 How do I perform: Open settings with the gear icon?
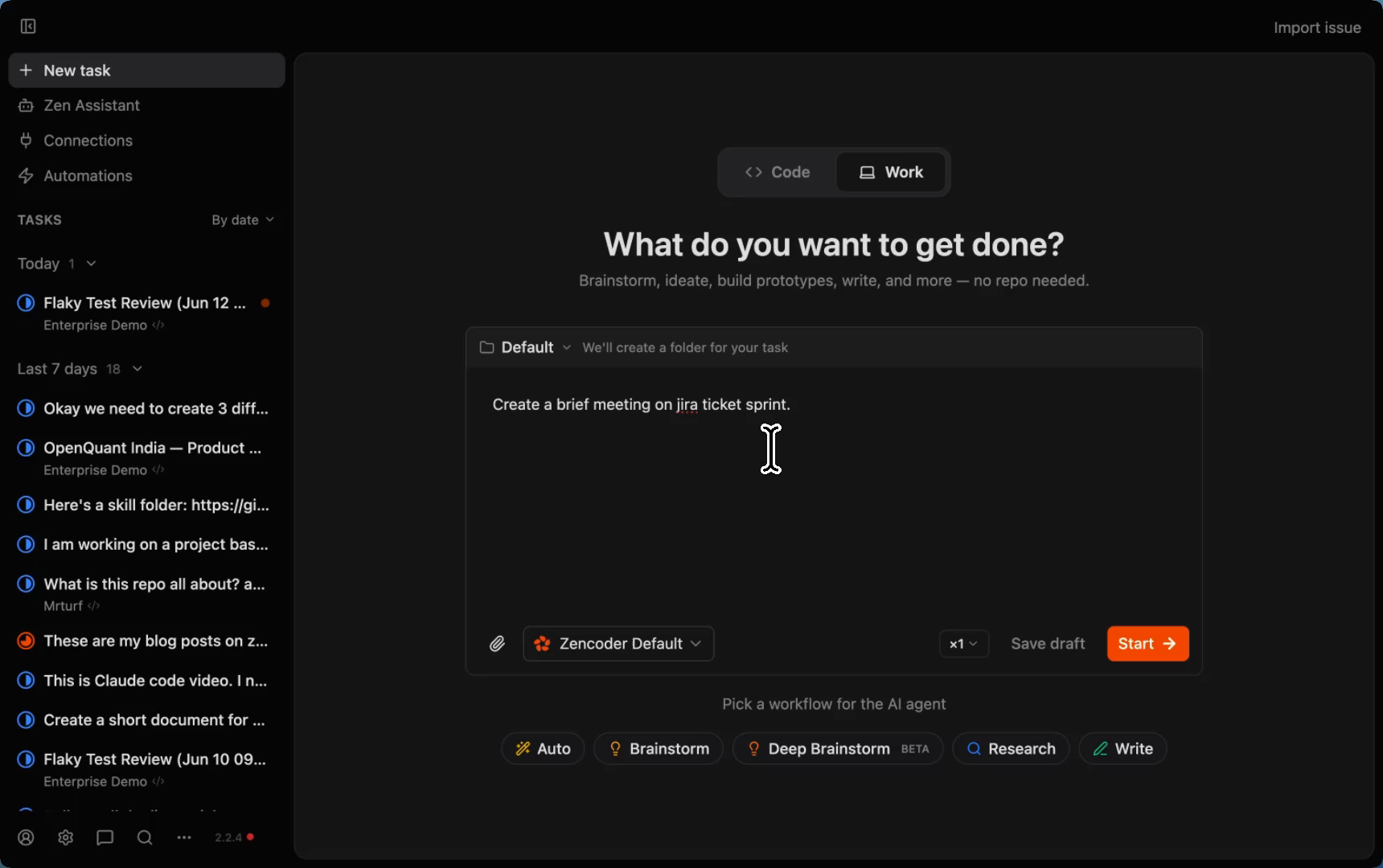tap(66, 837)
